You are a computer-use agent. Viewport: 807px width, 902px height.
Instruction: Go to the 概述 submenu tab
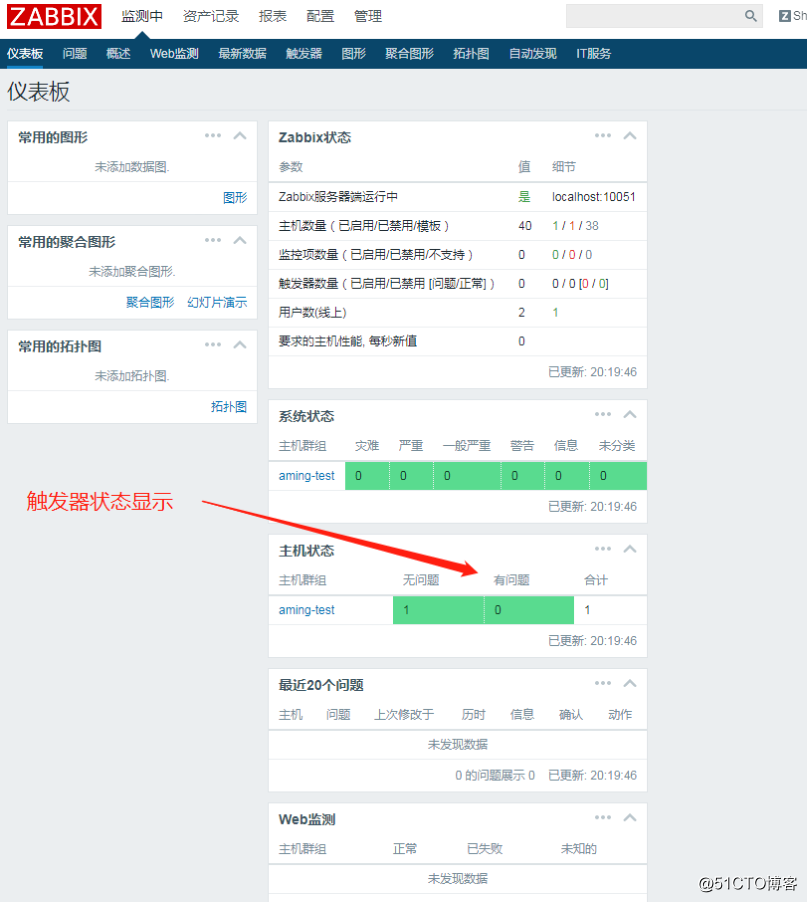(118, 53)
